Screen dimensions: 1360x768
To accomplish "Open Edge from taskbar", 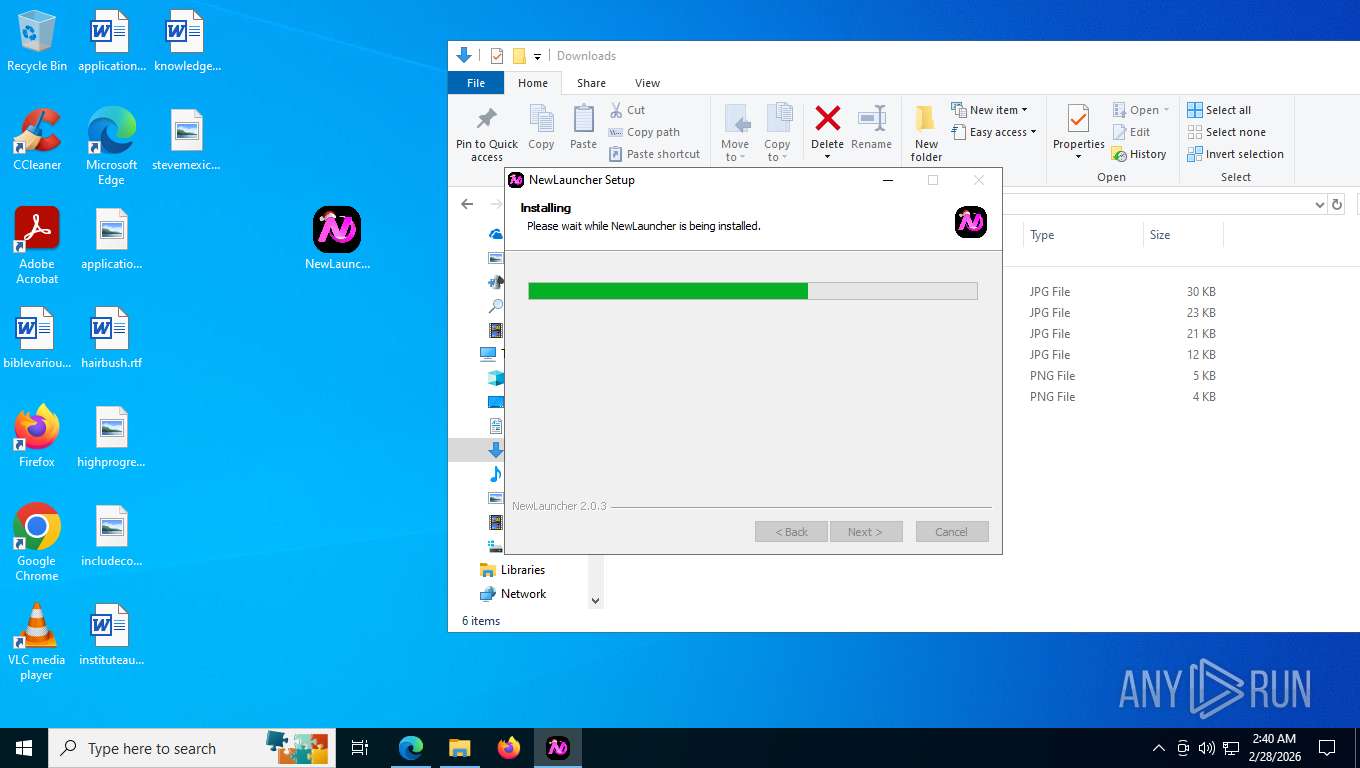I will (411, 748).
